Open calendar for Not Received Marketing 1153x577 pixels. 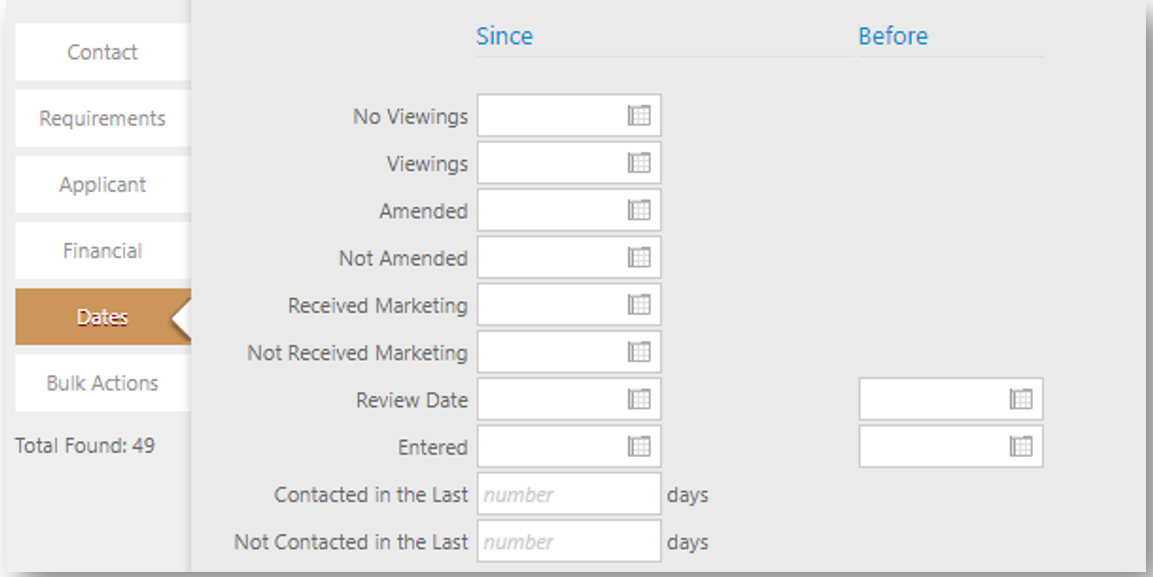tap(639, 352)
